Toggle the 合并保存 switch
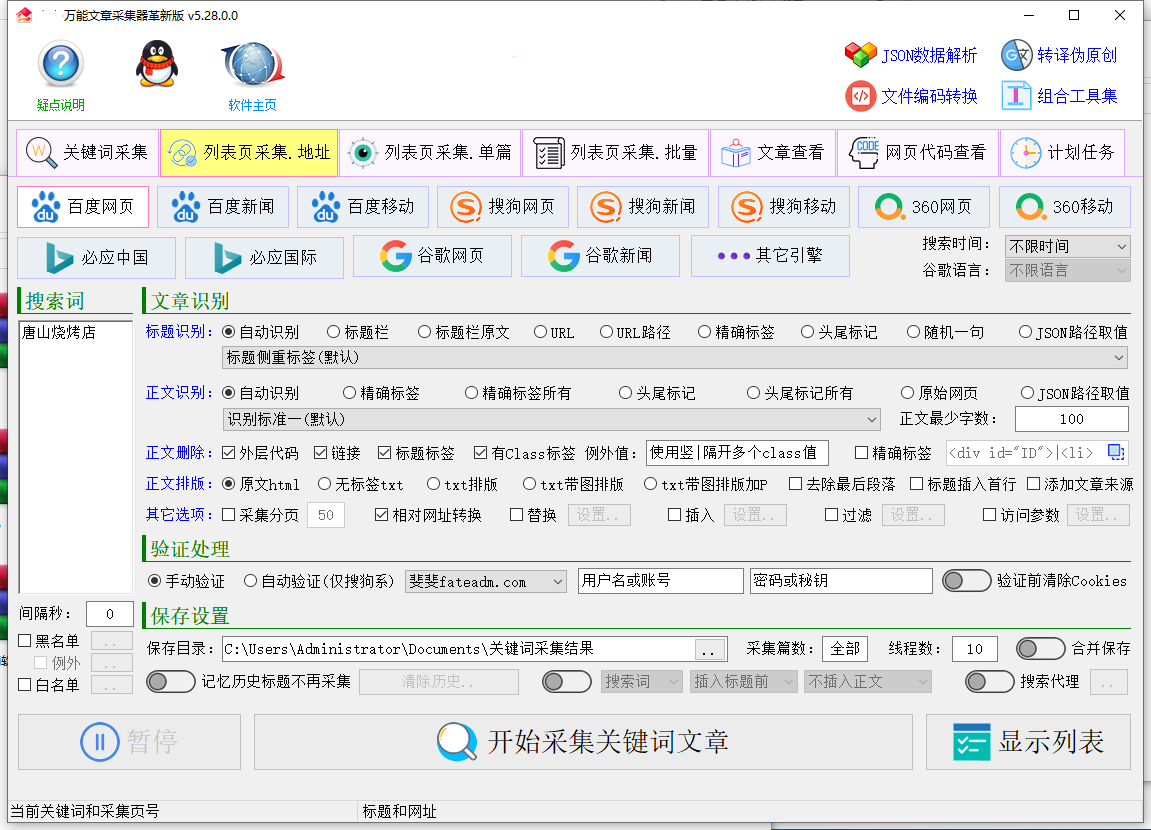1151x830 pixels. pos(1040,649)
